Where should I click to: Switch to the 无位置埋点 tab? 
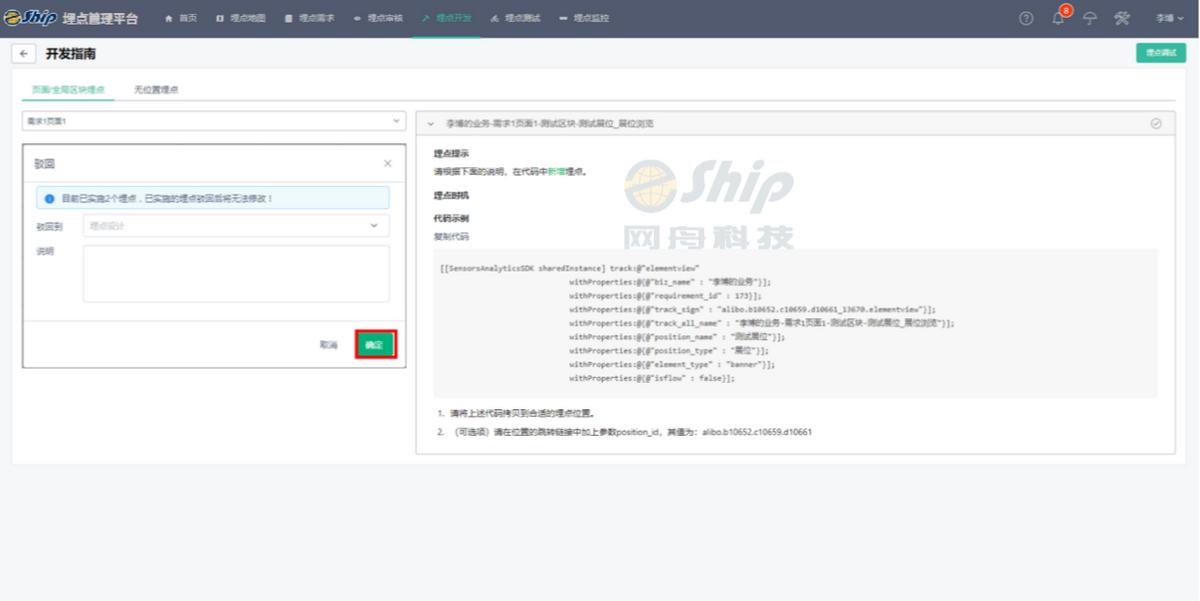point(156,90)
